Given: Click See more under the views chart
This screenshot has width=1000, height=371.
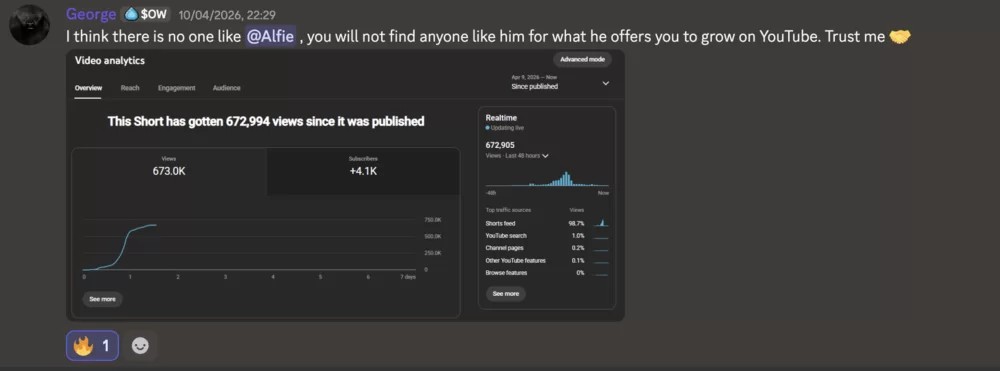Looking at the screenshot, I should click(102, 299).
